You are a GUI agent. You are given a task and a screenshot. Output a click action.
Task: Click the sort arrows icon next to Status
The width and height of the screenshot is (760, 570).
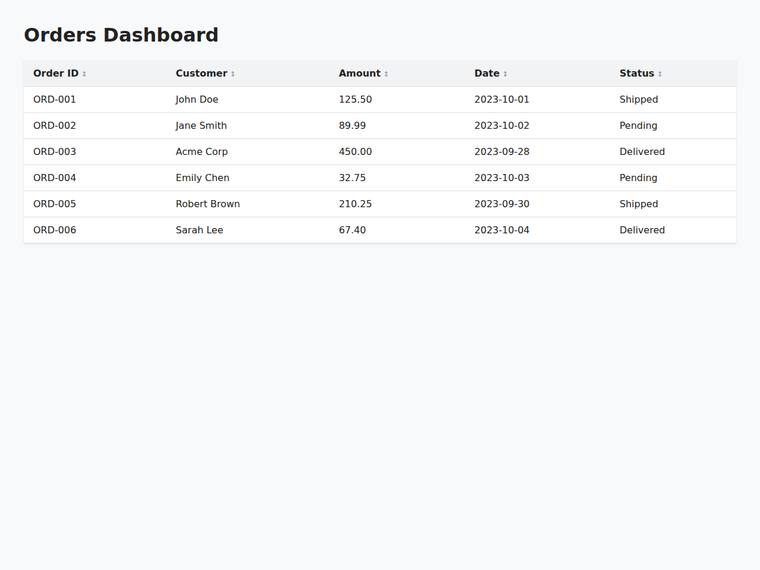[x=660, y=74]
